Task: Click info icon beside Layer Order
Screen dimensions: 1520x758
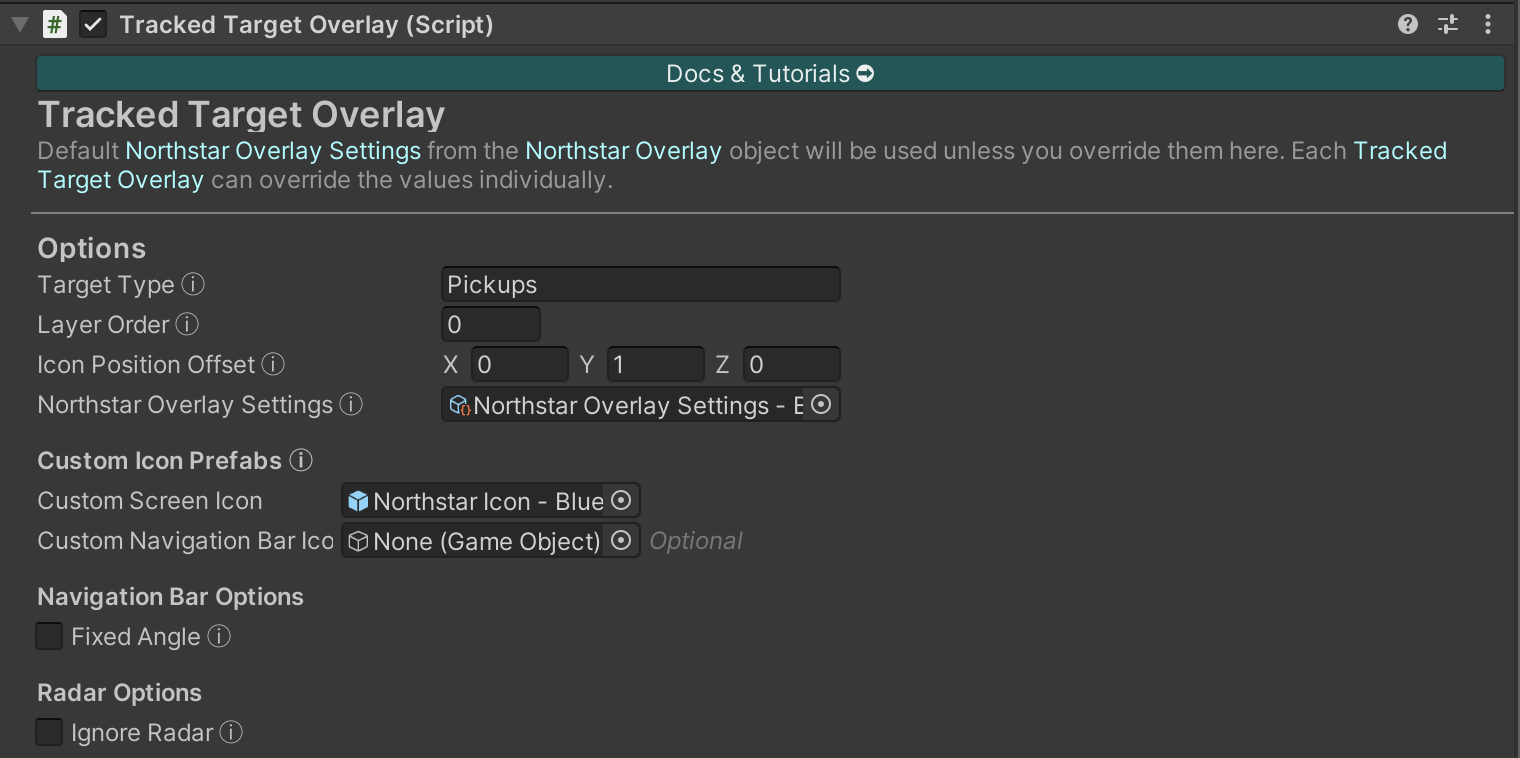Action: tap(187, 325)
